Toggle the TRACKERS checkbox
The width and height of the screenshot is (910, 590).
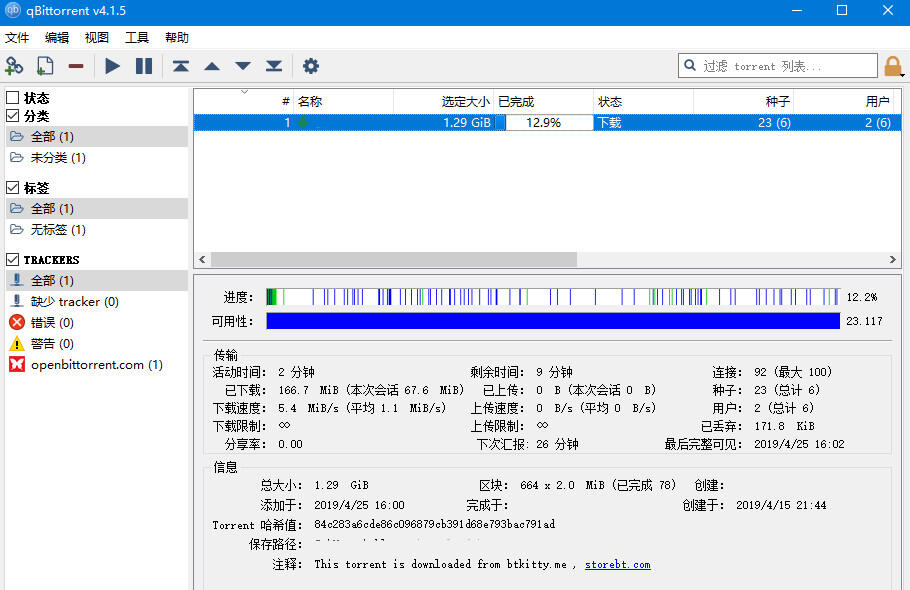coord(12,259)
